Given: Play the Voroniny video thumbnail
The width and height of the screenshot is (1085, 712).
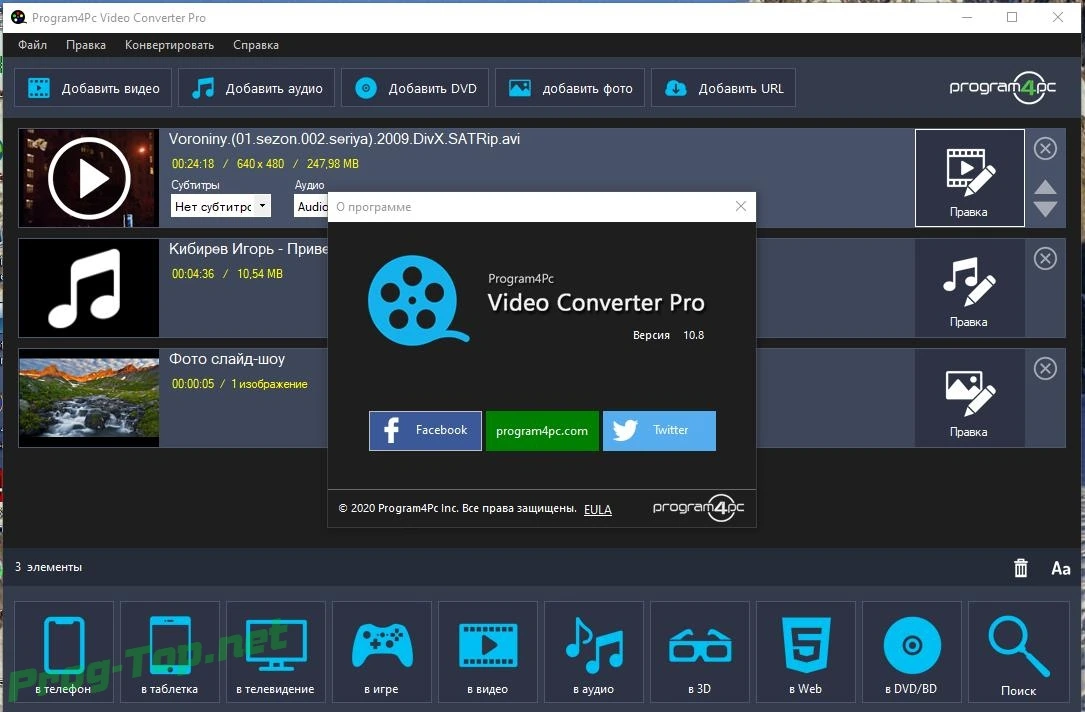Looking at the screenshot, I should 89,178.
